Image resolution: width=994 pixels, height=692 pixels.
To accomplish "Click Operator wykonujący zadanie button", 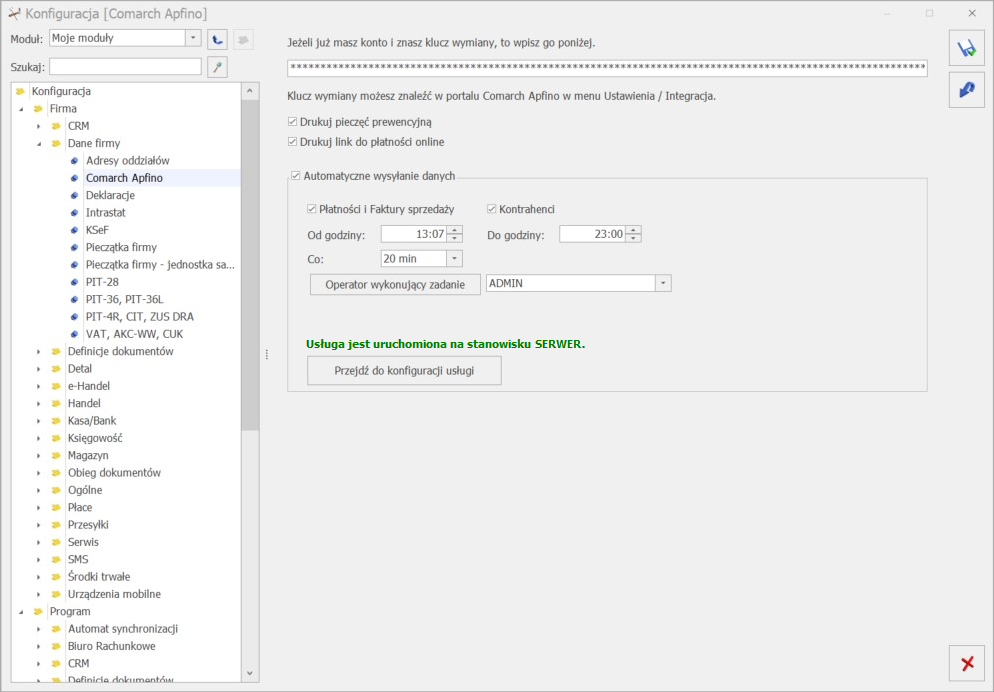I will [395, 285].
